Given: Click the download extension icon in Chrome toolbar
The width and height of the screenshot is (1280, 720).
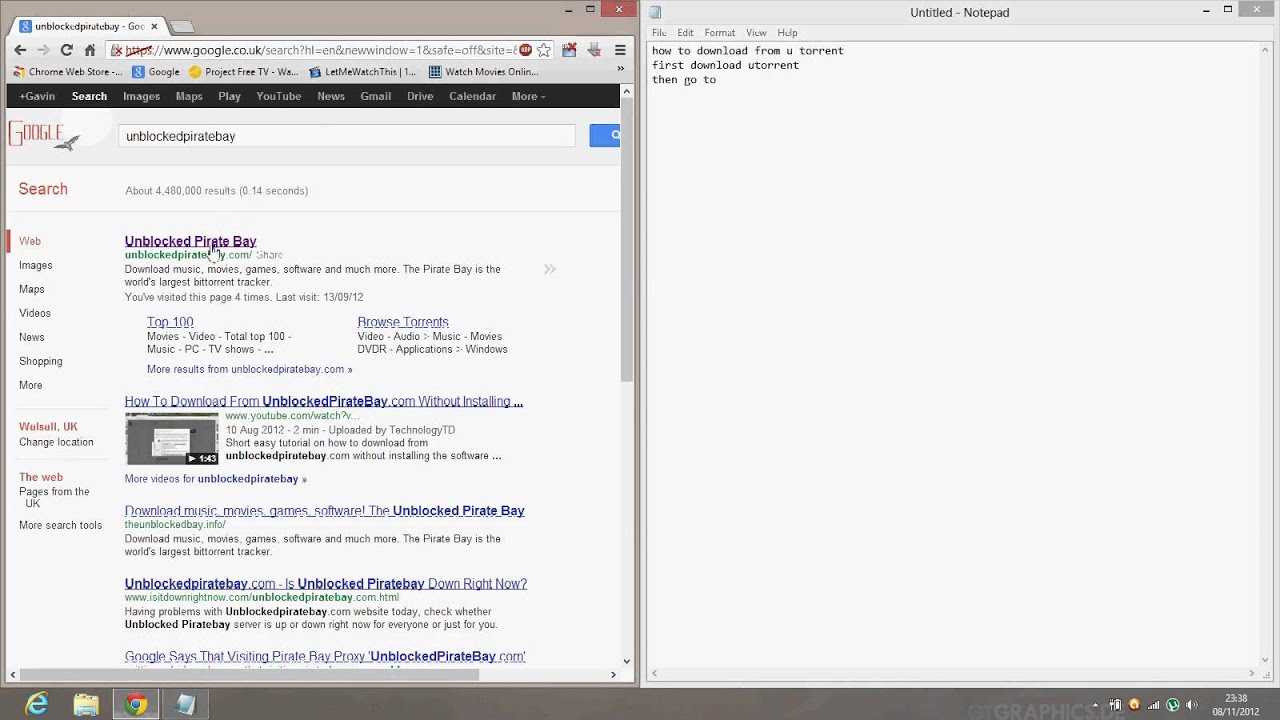Looking at the screenshot, I should 594,50.
